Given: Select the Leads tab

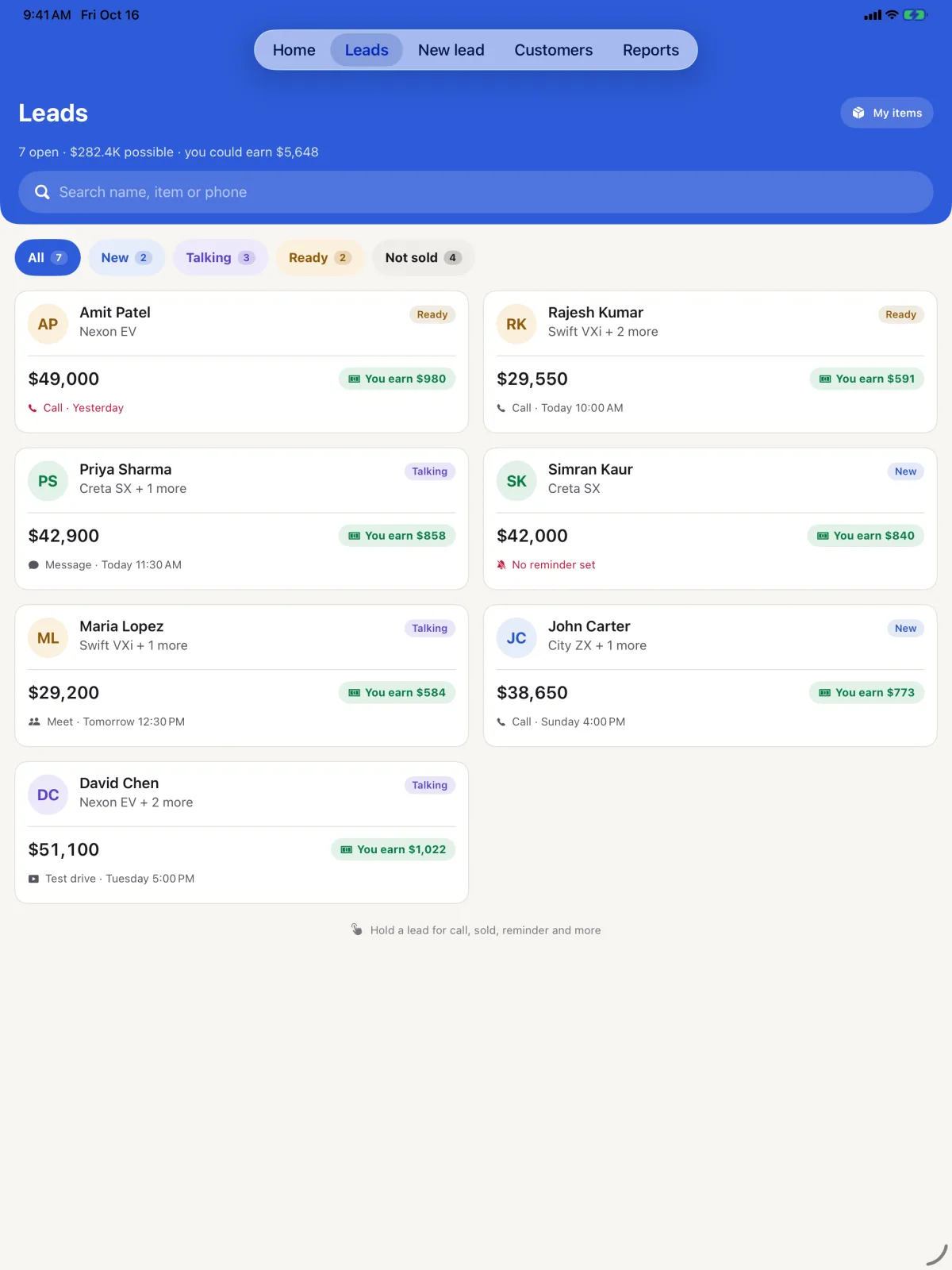Looking at the screenshot, I should [x=367, y=50].
